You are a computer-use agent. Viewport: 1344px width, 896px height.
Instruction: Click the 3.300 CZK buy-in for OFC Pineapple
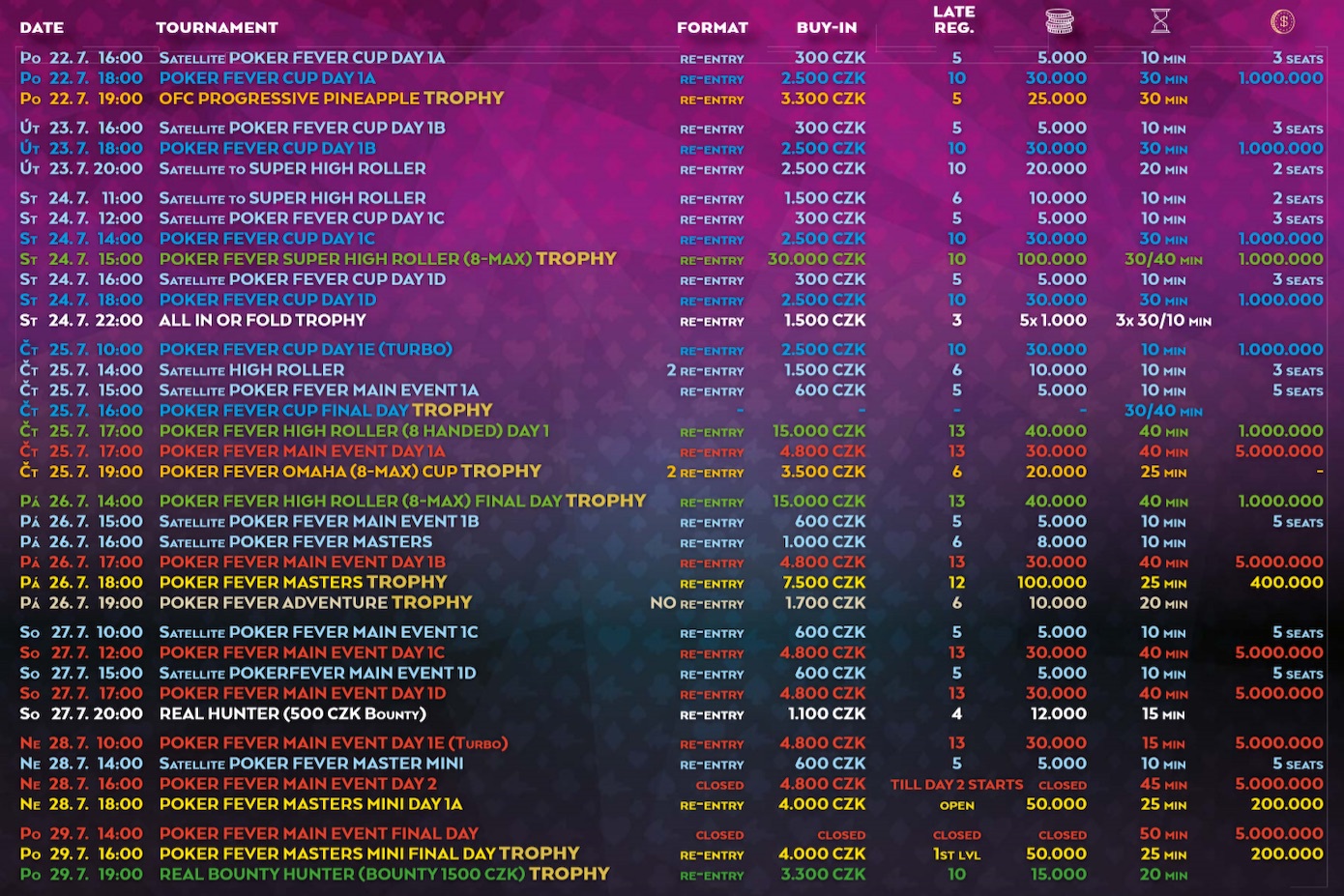(x=823, y=99)
